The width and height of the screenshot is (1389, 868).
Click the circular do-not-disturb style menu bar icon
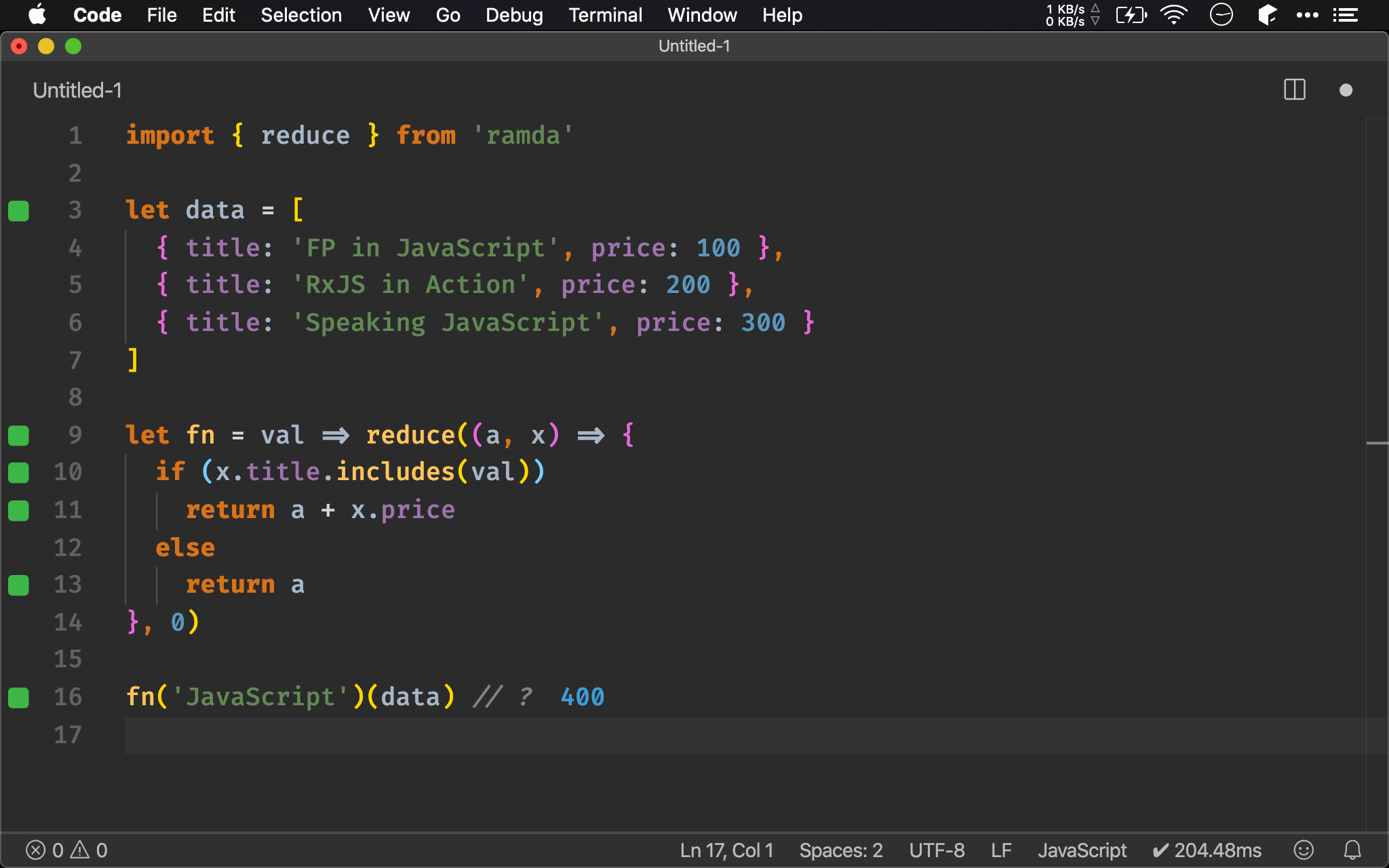pos(1221,15)
